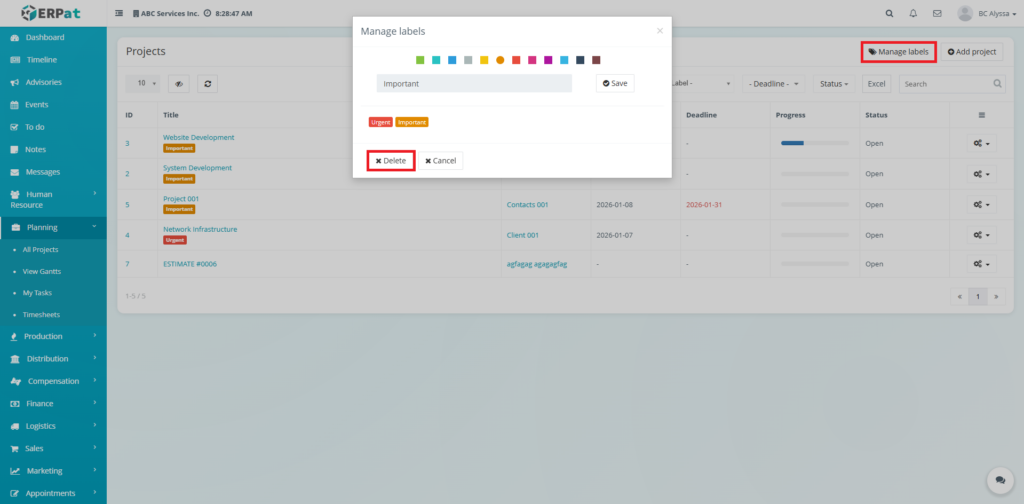1024x504 pixels.
Task: Close the Manage labels dialog
Action: click(660, 31)
